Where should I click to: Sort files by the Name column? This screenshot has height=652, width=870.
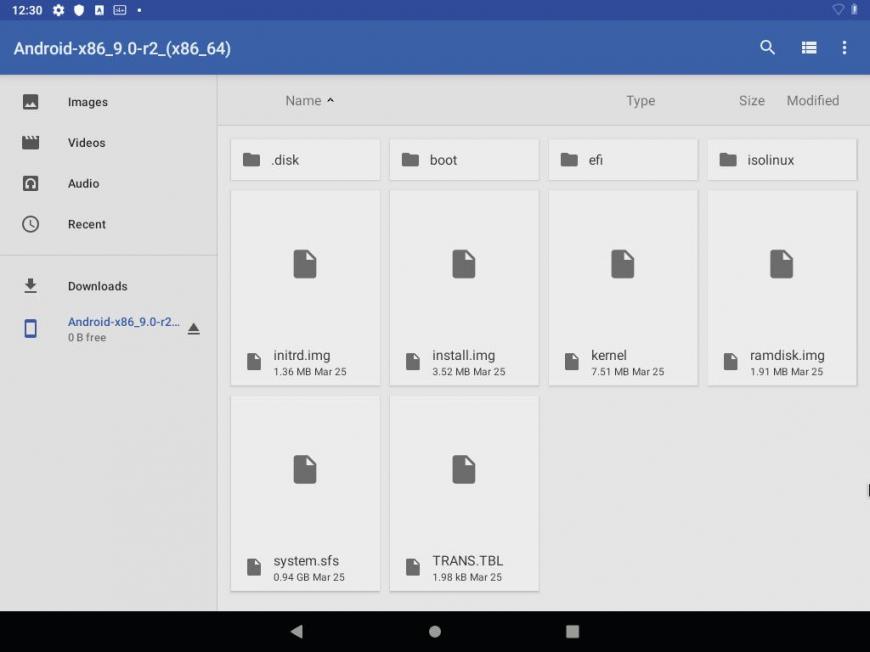pyautogui.click(x=310, y=100)
